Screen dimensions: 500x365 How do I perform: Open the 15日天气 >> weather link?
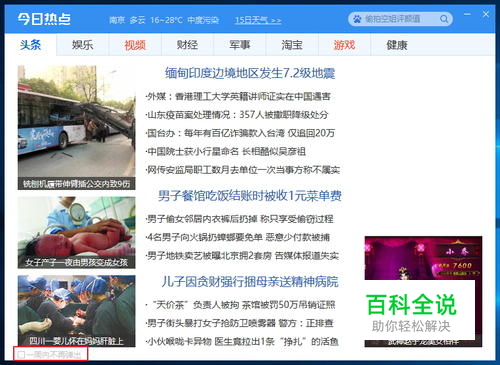tap(258, 20)
